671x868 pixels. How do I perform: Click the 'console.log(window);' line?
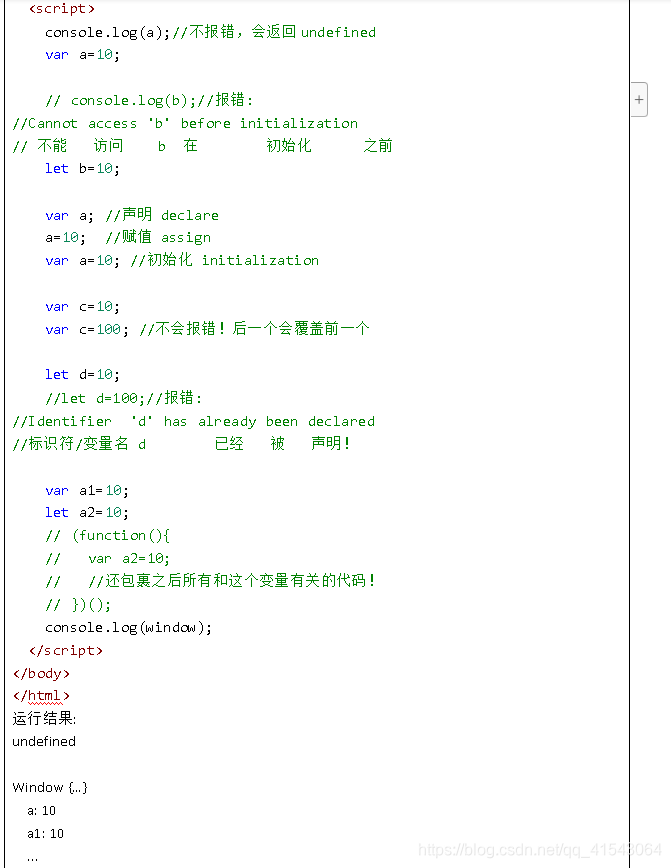[128, 628]
